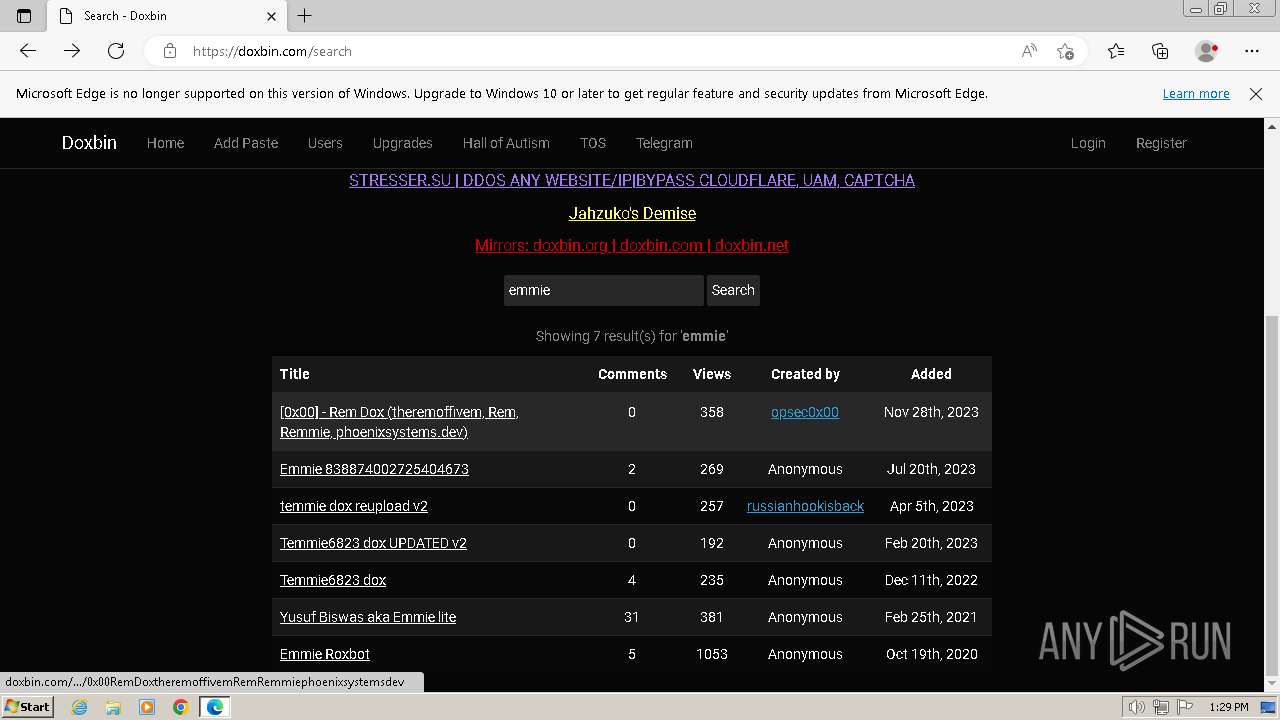Image resolution: width=1280 pixels, height=720 pixels.
Task: Open the tab actions menu icon
Action: click(x=24, y=16)
